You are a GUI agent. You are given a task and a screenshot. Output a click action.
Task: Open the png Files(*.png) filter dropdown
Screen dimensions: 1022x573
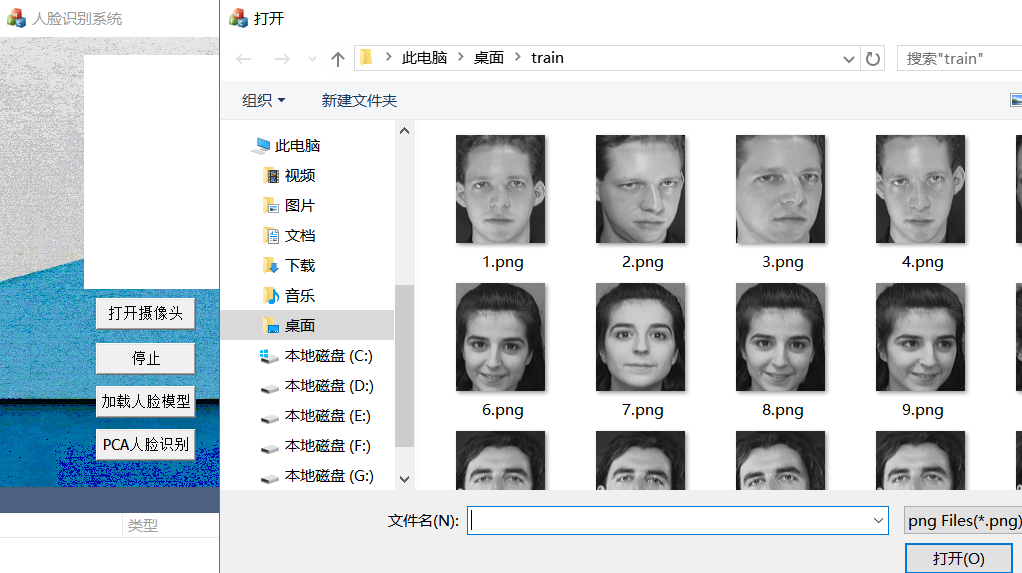pyautogui.click(x=963, y=520)
